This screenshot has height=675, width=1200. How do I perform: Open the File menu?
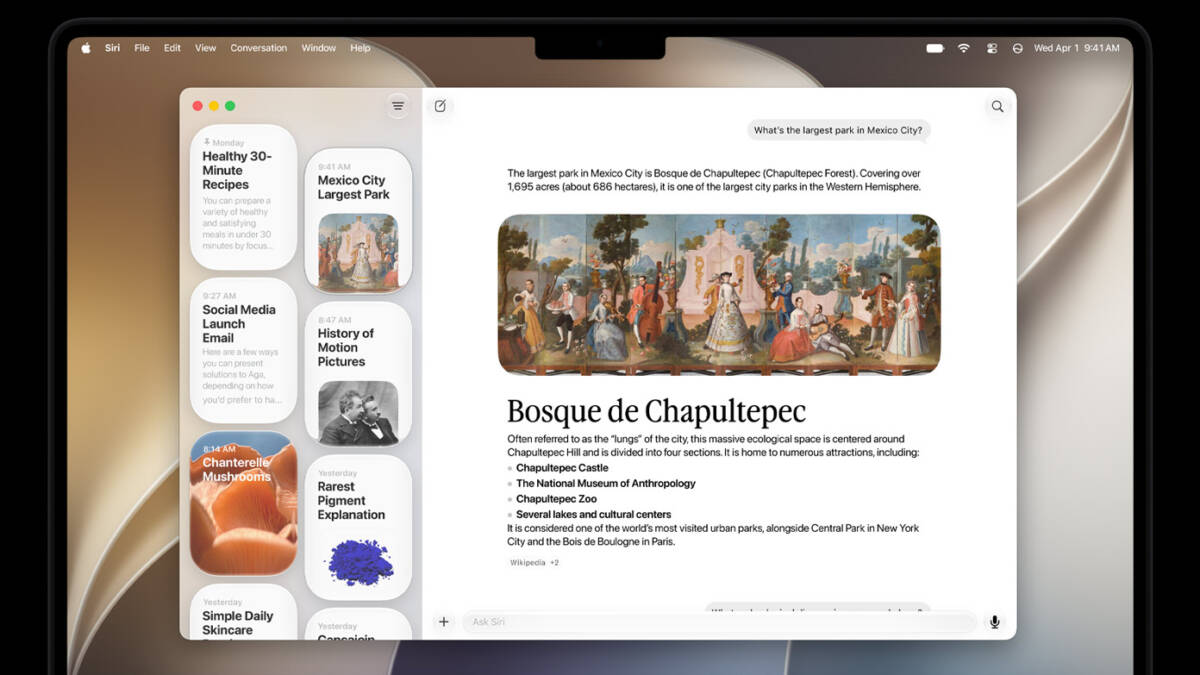[142, 48]
